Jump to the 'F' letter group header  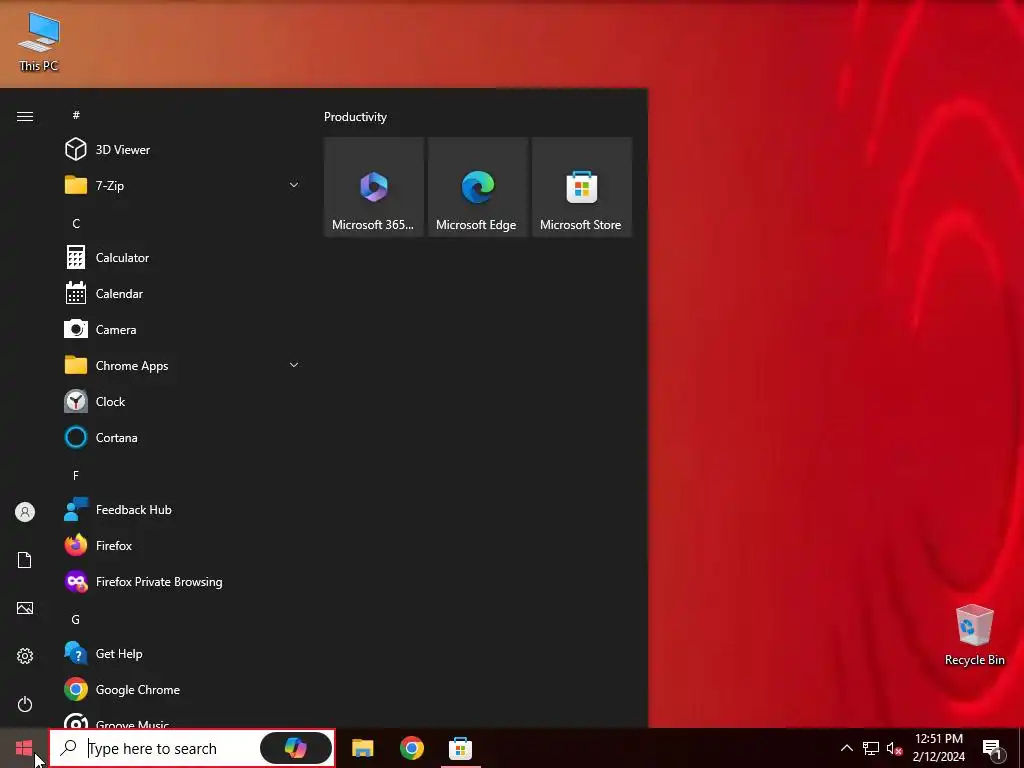(x=76, y=475)
